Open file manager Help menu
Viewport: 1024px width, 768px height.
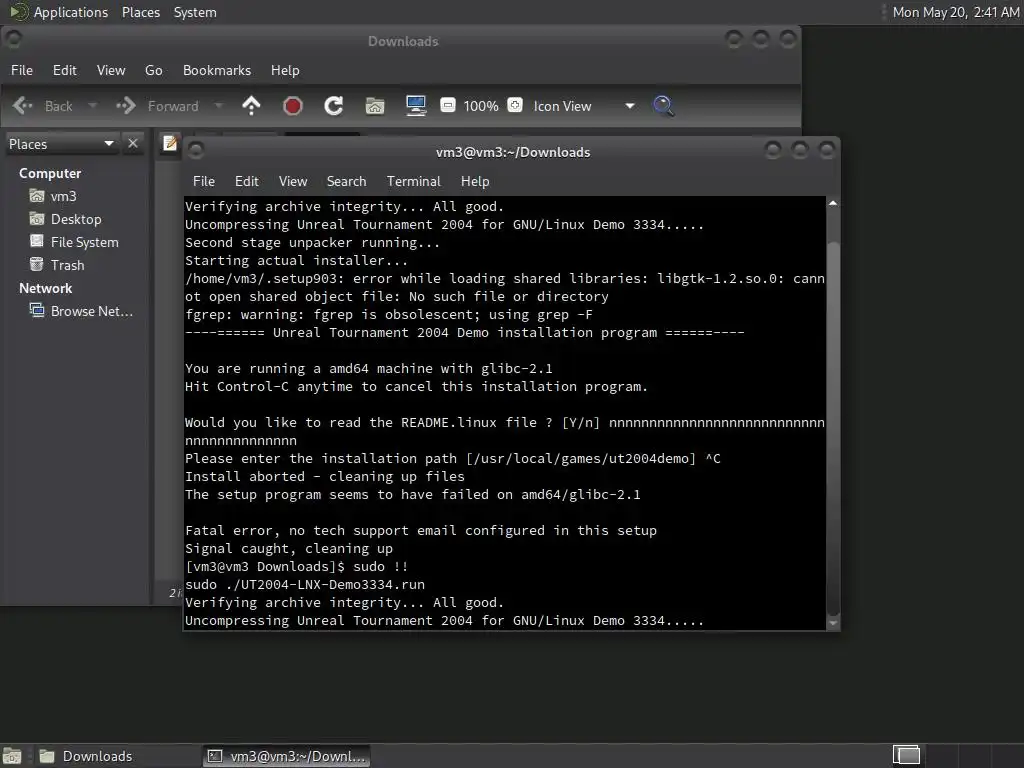pos(285,70)
